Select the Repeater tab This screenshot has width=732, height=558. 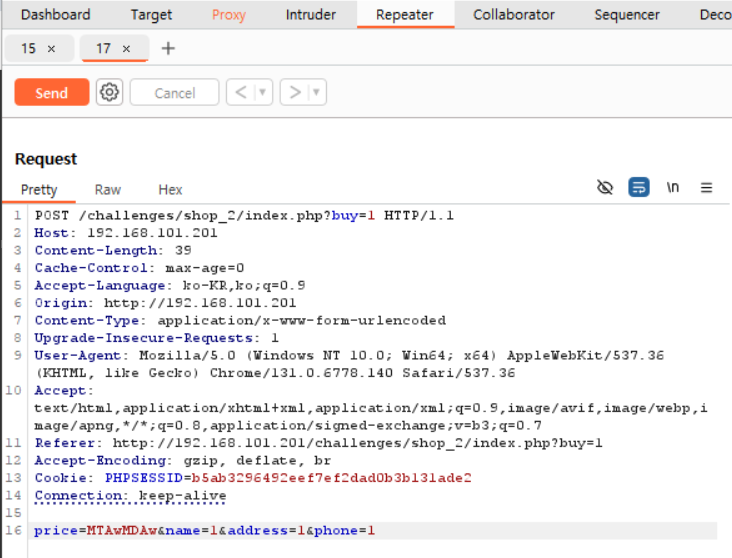coord(405,14)
